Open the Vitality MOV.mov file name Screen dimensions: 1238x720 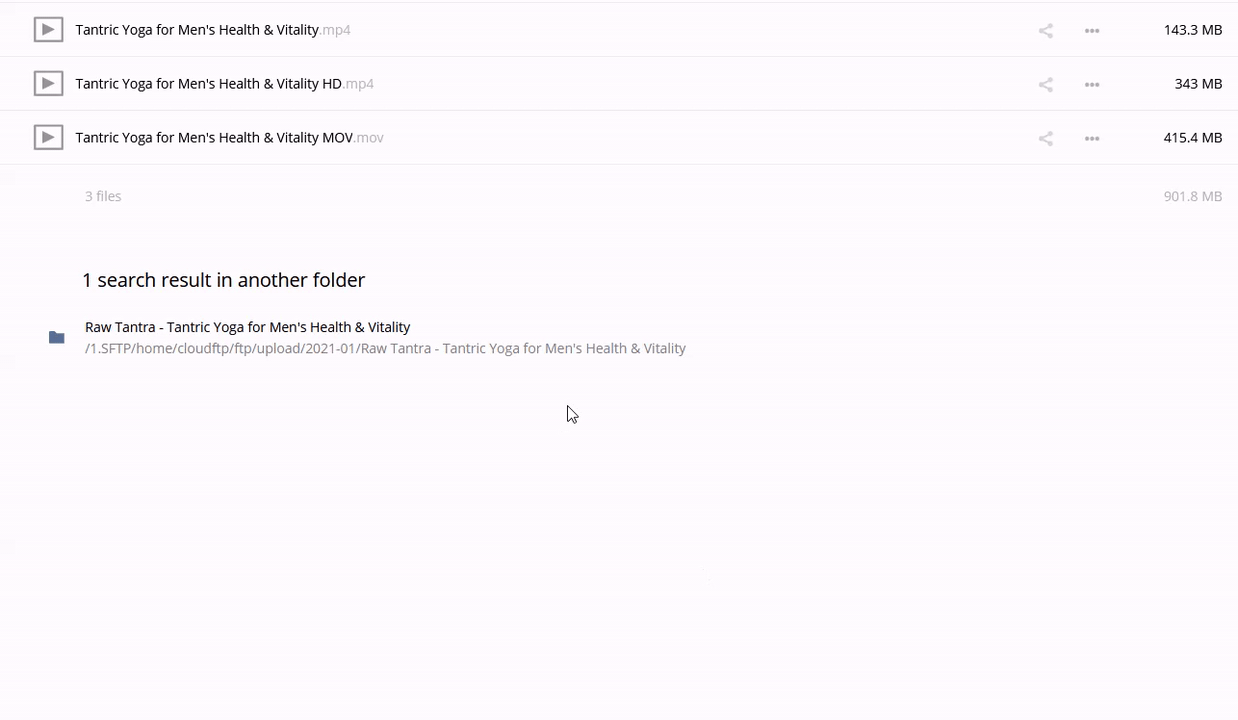point(230,138)
